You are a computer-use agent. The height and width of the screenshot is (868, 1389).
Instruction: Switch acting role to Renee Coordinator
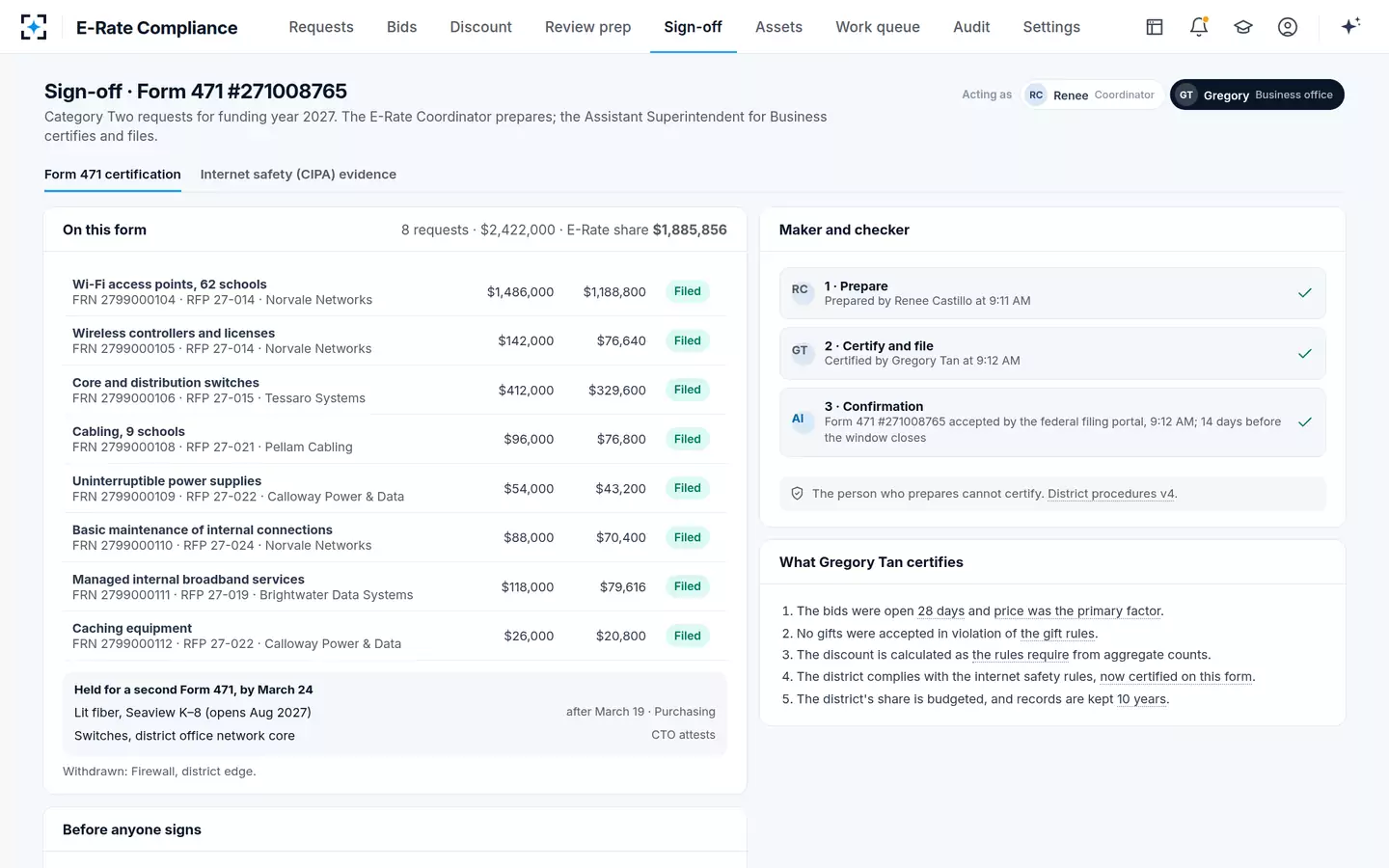[x=1093, y=95]
